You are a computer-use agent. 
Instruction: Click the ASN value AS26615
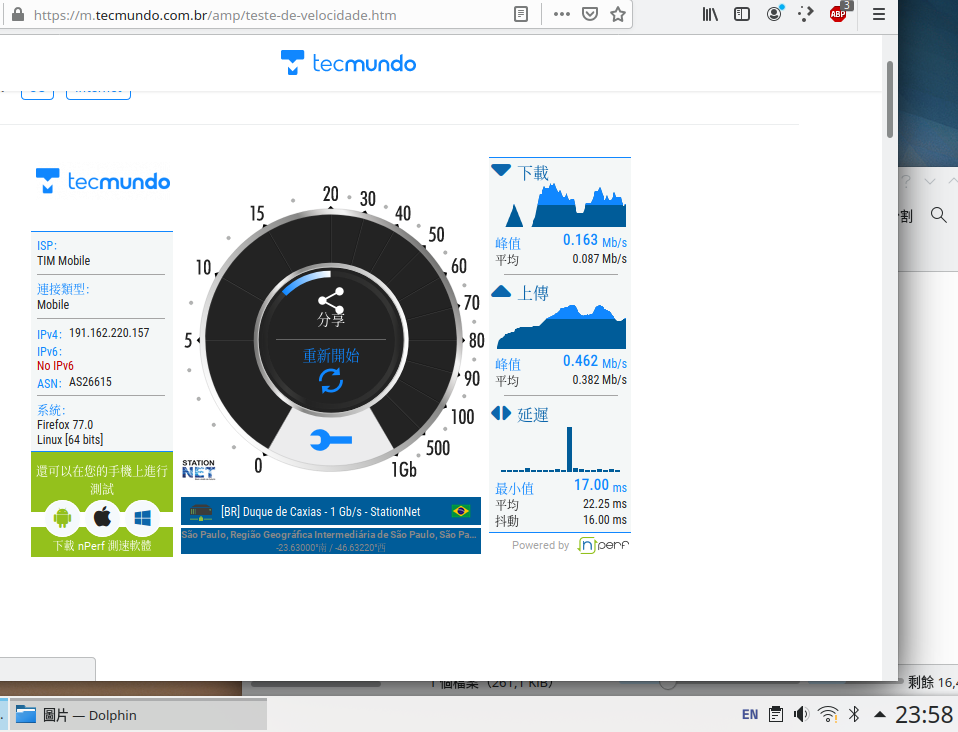tap(90, 382)
